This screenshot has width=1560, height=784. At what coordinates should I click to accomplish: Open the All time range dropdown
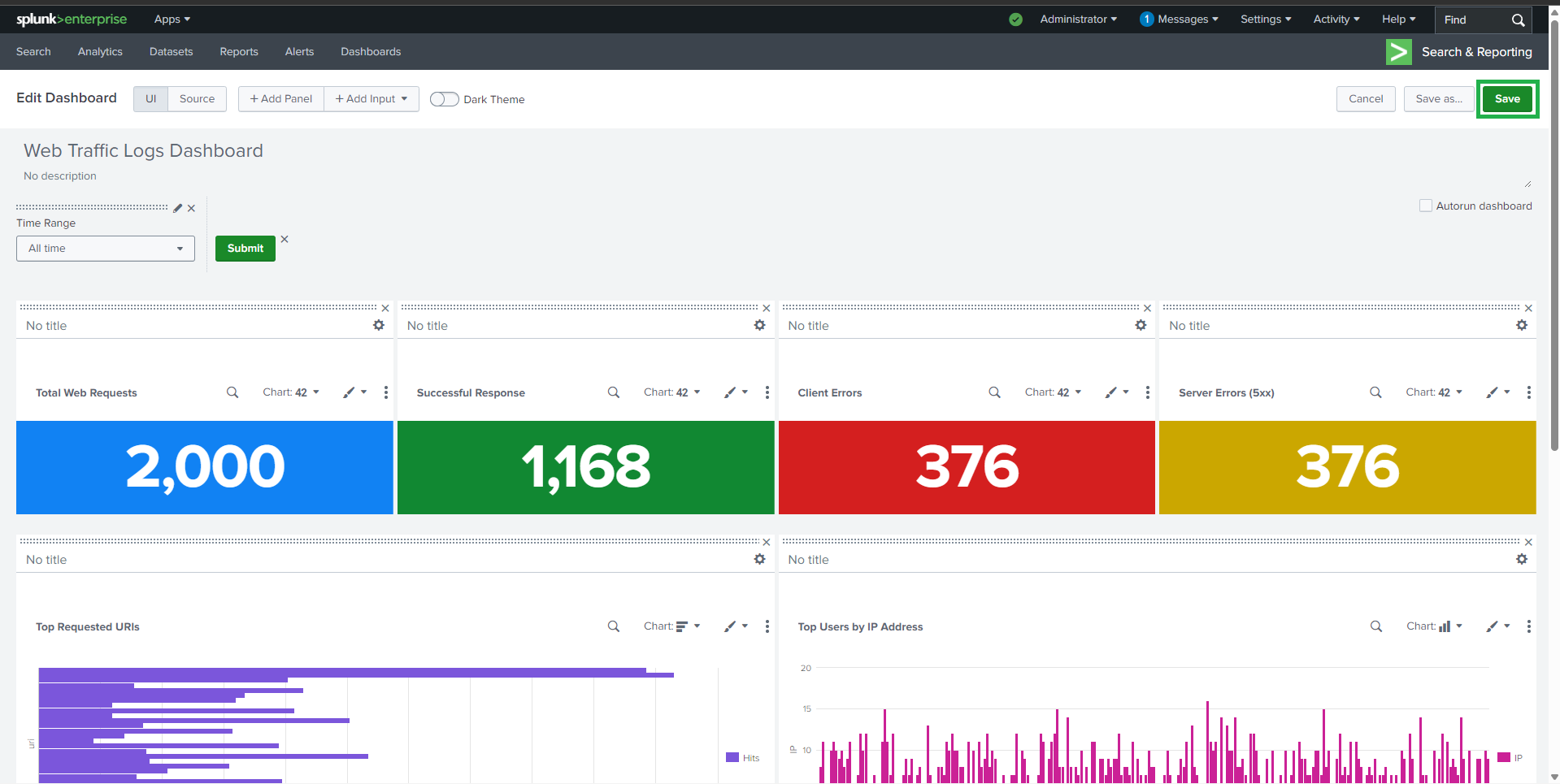click(x=106, y=249)
